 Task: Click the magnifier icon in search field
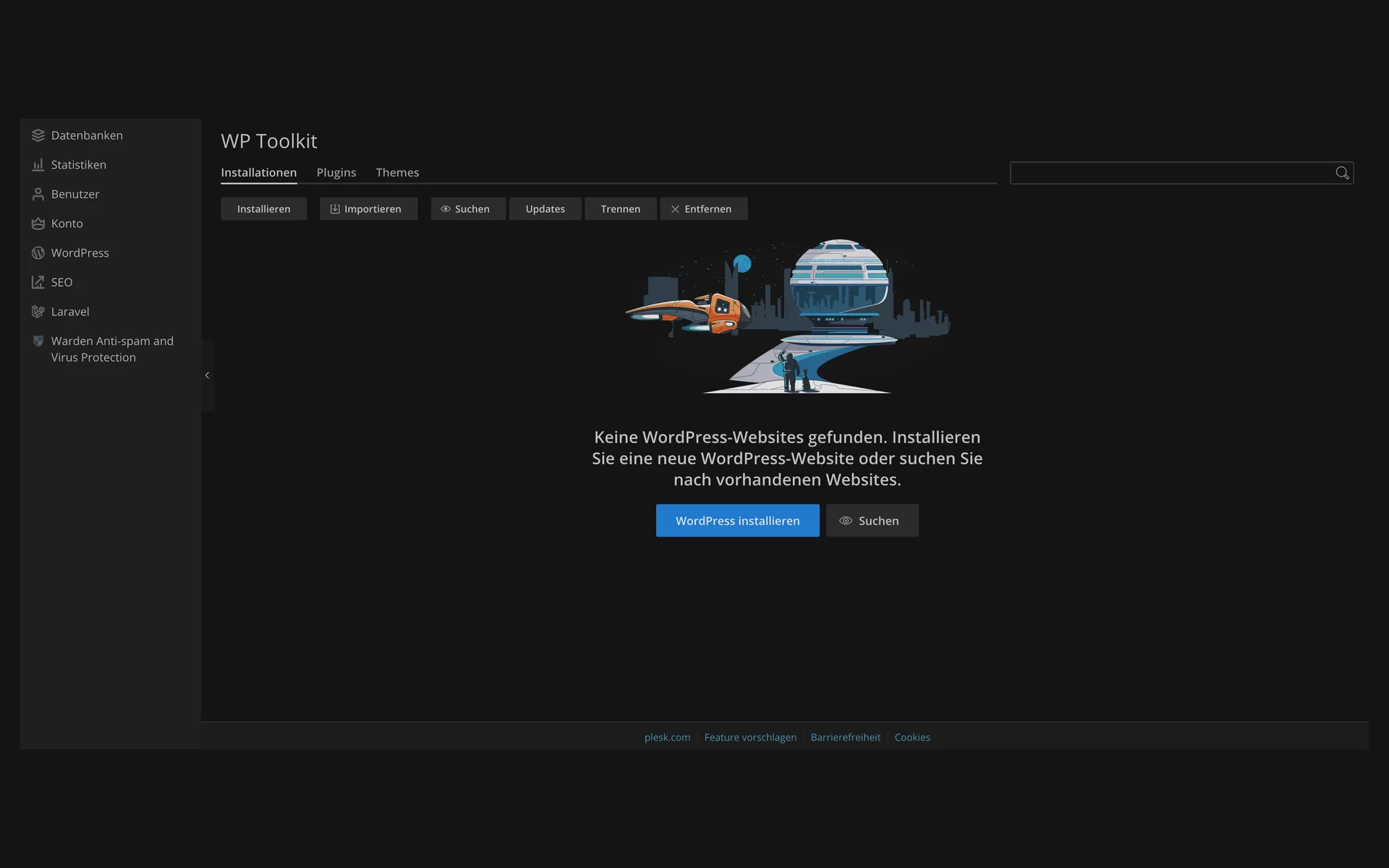(x=1342, y=173)
